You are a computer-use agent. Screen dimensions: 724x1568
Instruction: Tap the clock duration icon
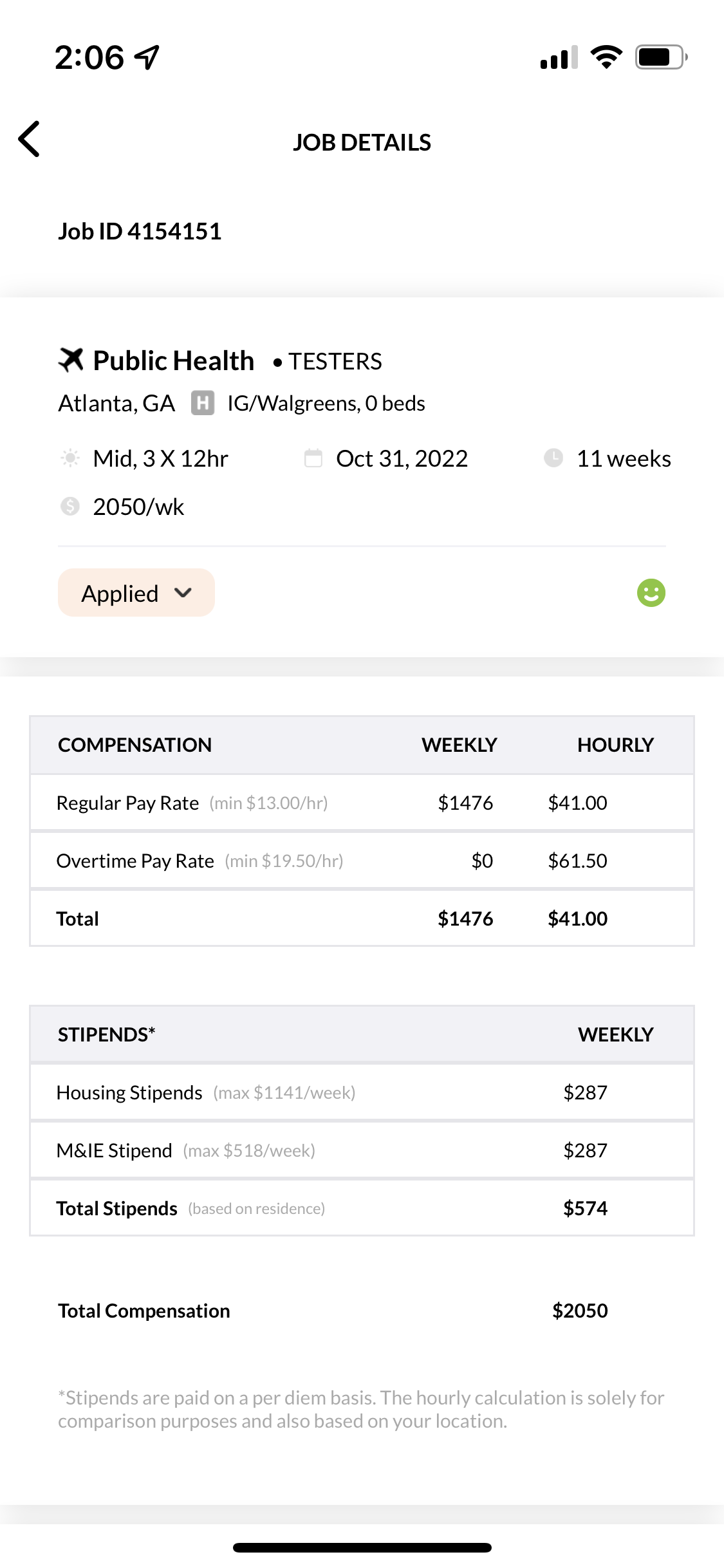pyautogui.click(x=553, y=458)
